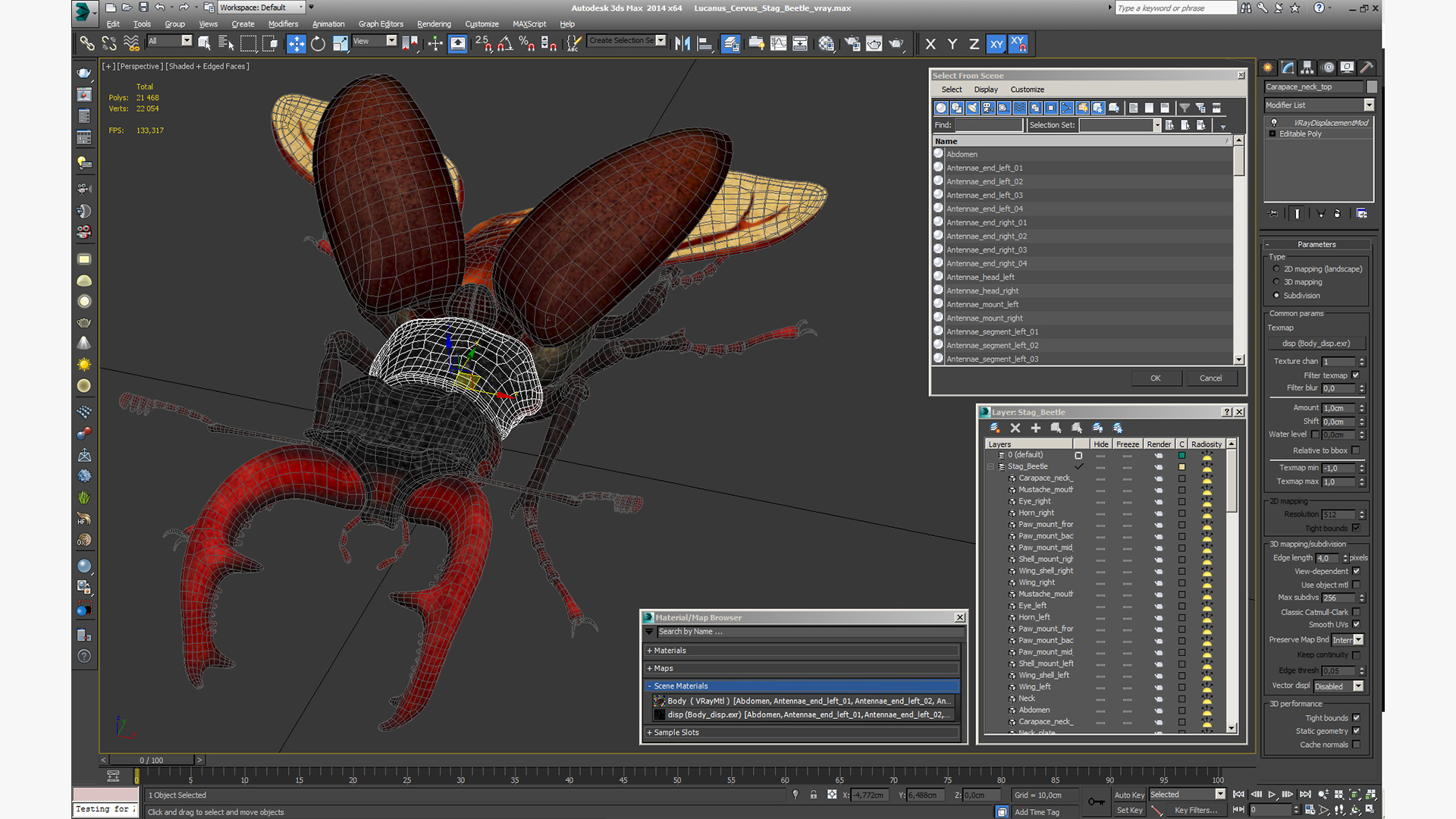This screenshot has height=819, width=1456.
Task: Open the Material Editor icon
Action: coord(826,44)
